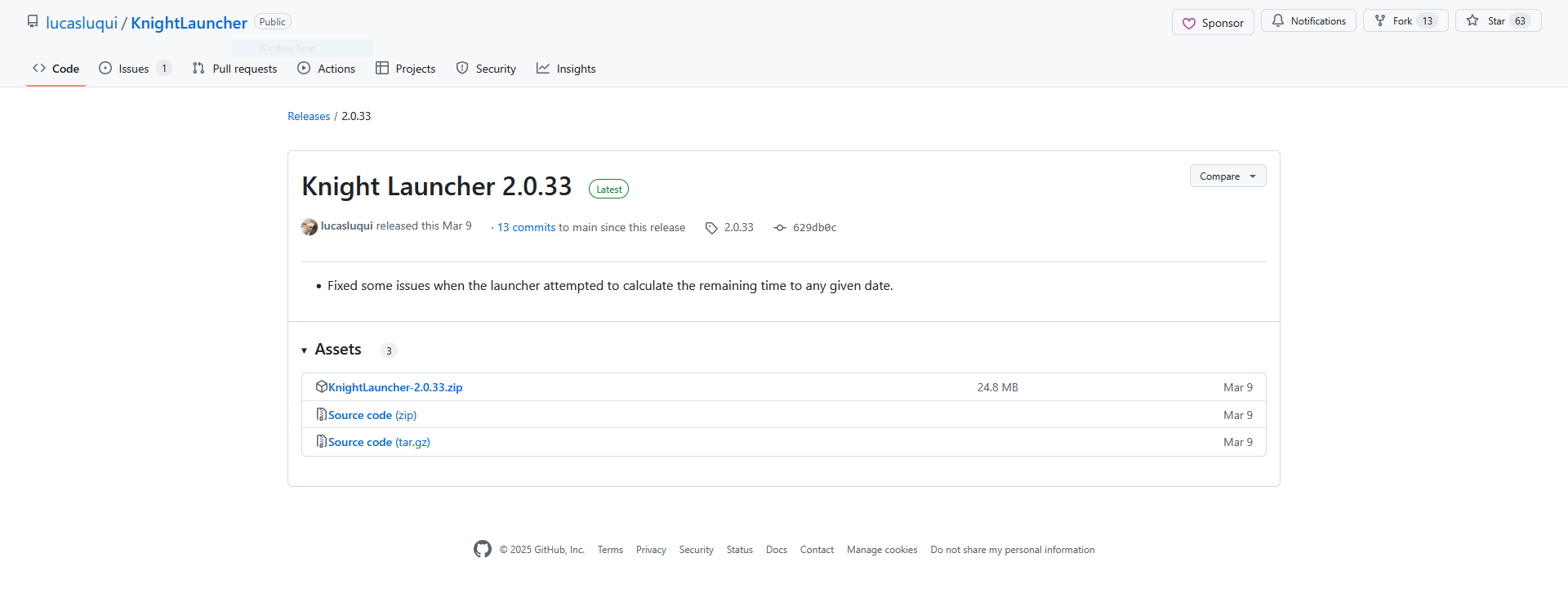The height and width of the screenshot is (589, 1568).
Task: Open the Privacy footer link
Action: (651, 550)
